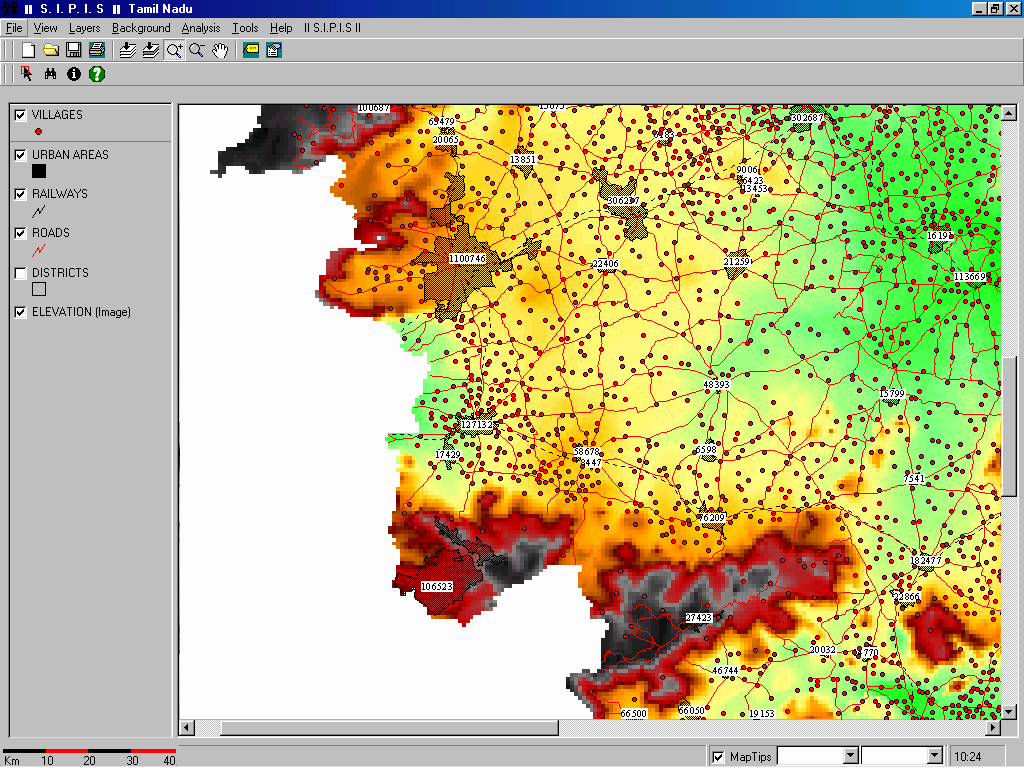Select the Zoom Out magnifier tool

(x=197, y=50)
